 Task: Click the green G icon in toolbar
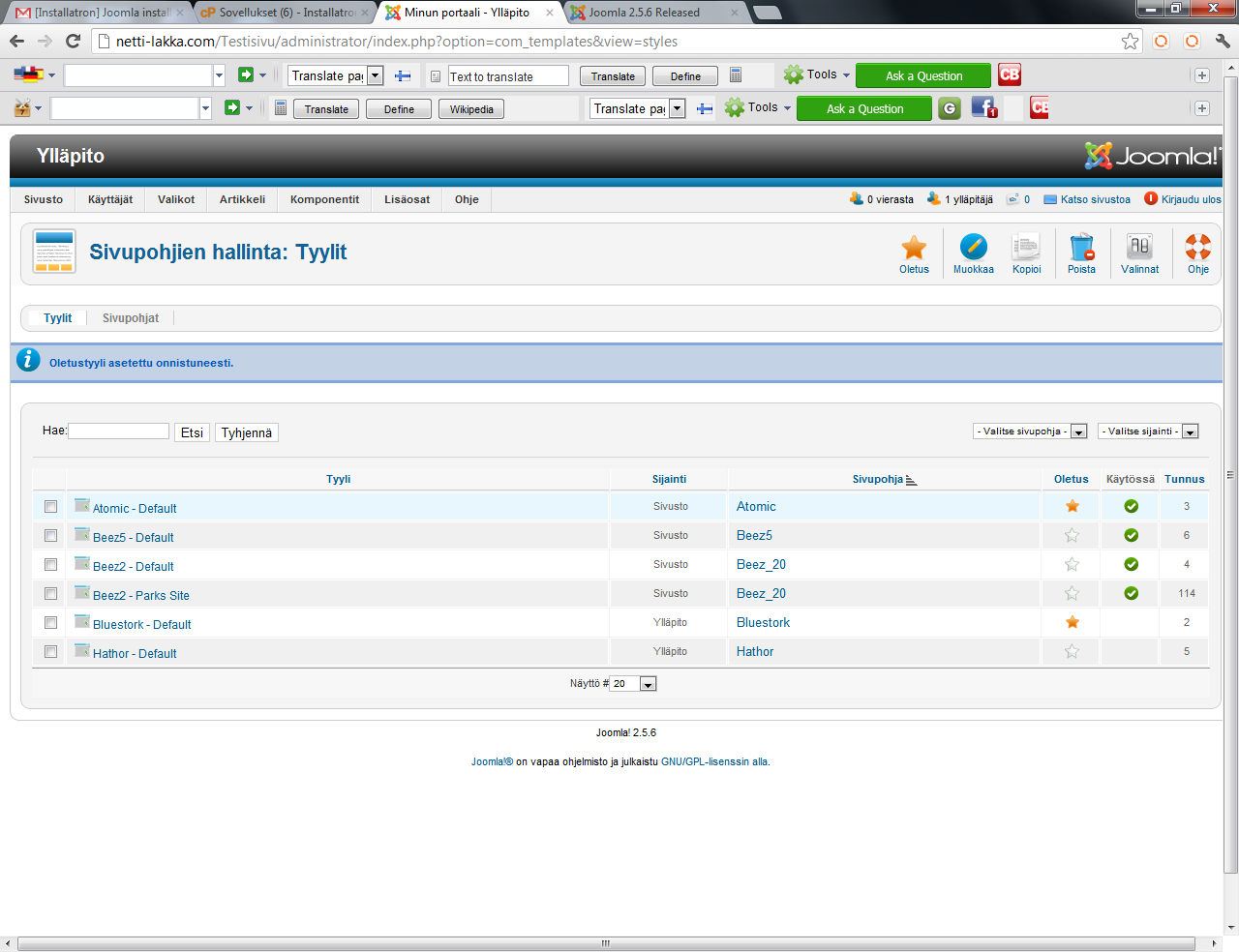(950, 108)
